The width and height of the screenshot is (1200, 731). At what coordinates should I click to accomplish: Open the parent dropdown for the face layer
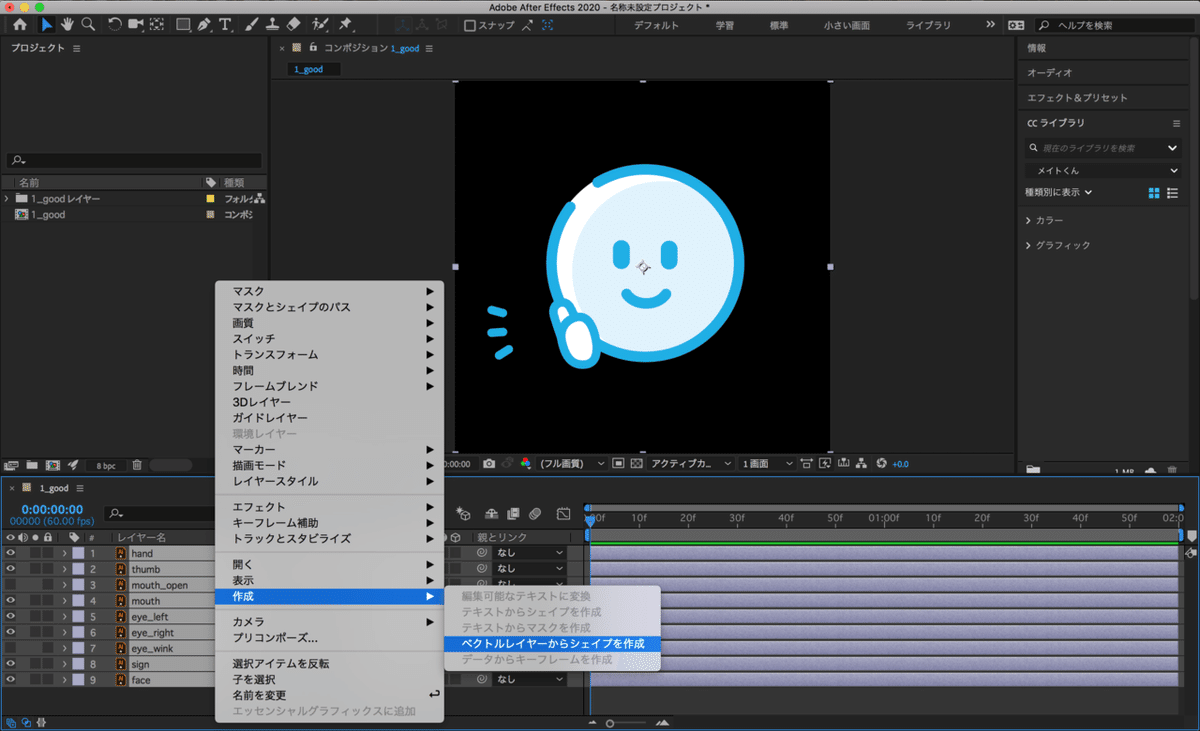coord(530,680)
